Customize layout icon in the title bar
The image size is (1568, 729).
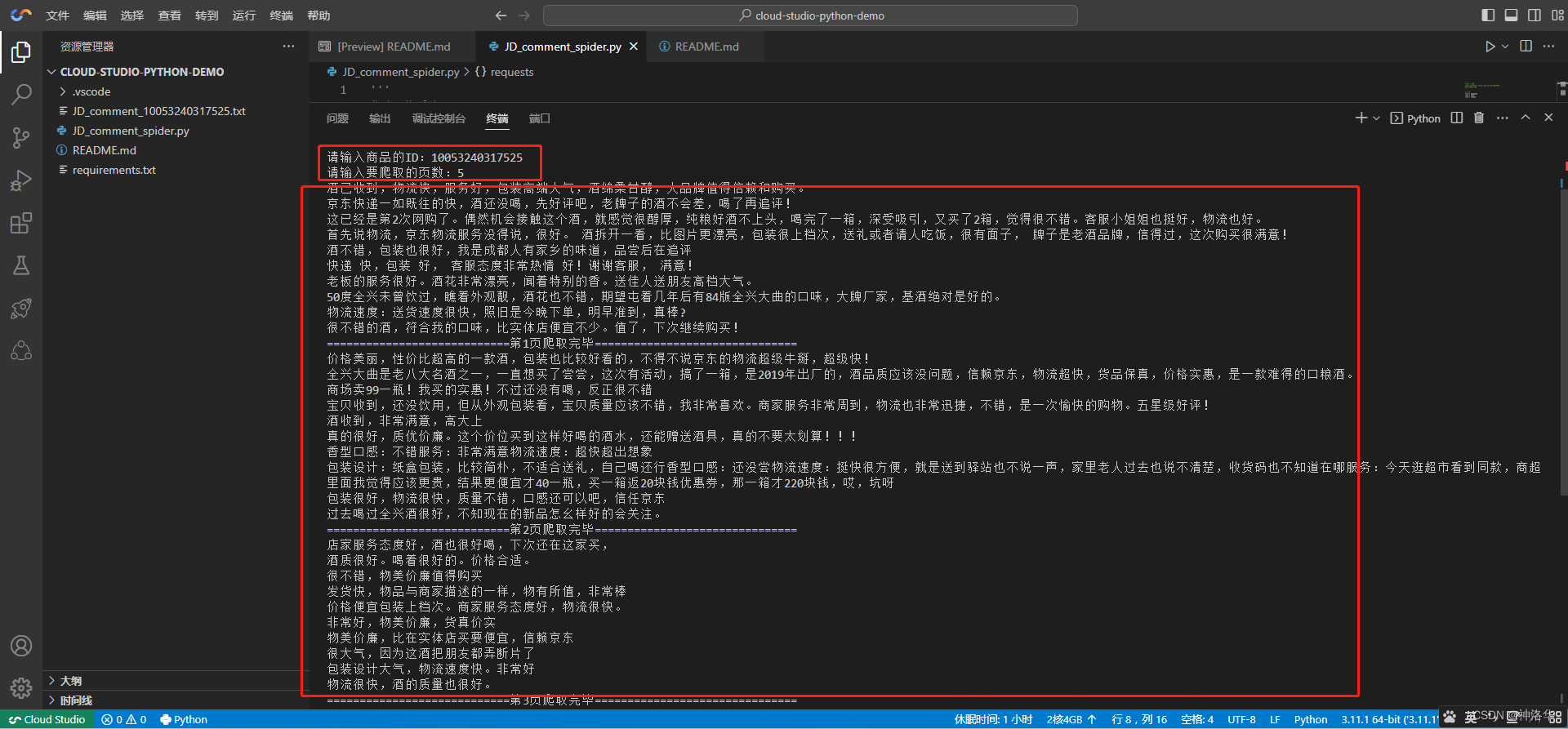(1557, 16)
